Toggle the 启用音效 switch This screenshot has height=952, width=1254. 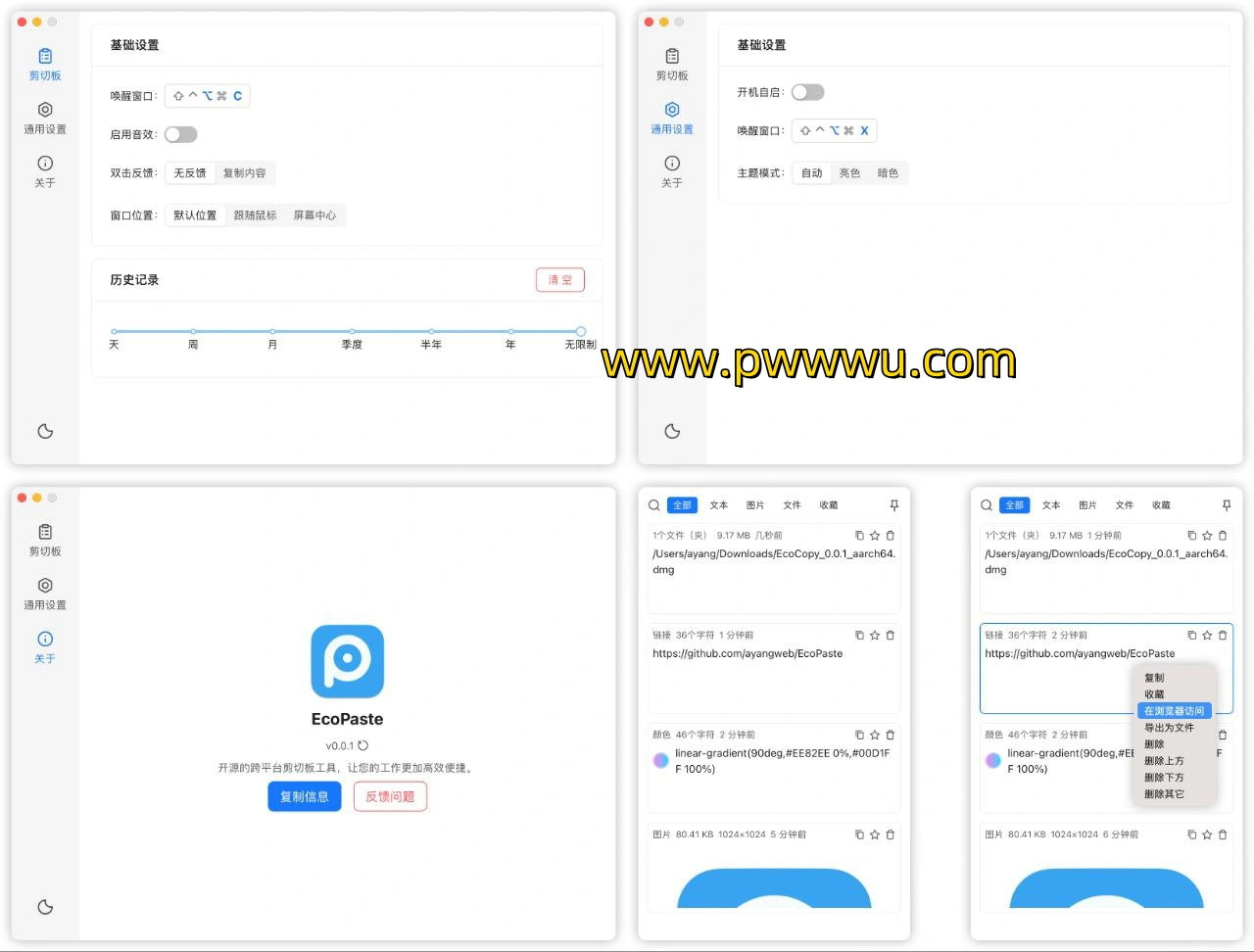coord(181,134)
